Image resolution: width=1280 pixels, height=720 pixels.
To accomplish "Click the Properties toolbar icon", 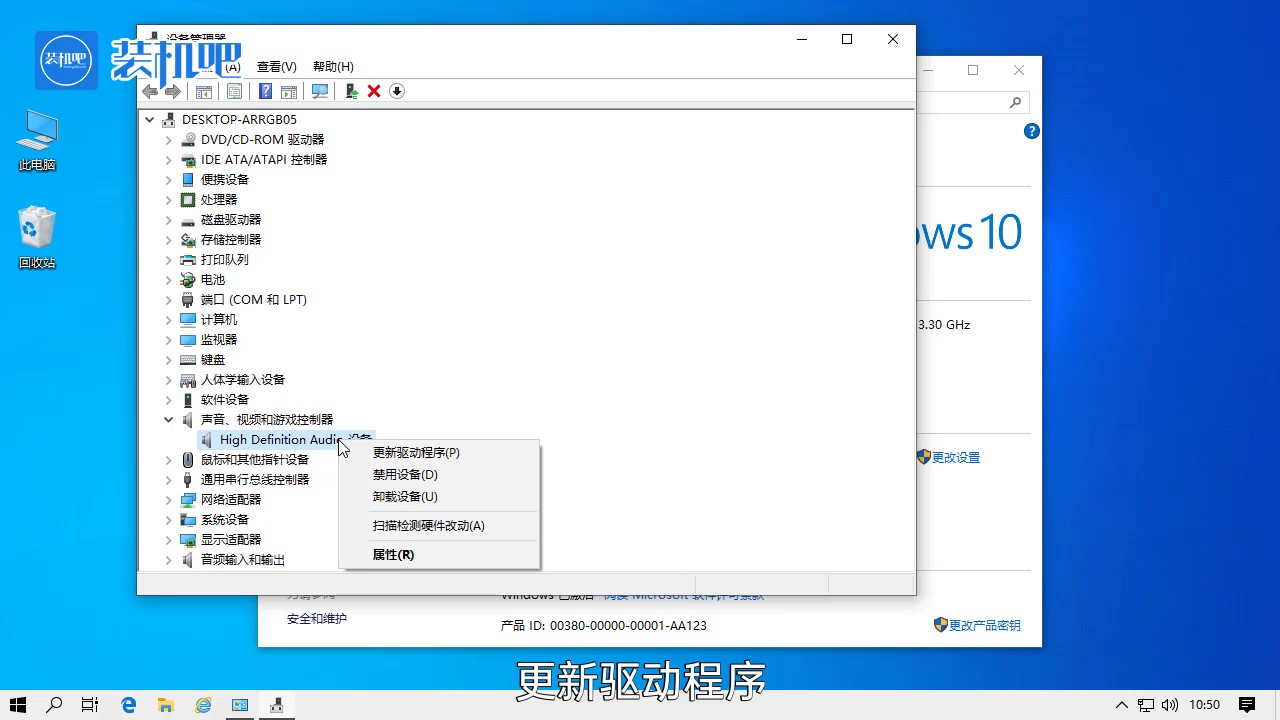I will pyautogui.click(x=234, y=91).
